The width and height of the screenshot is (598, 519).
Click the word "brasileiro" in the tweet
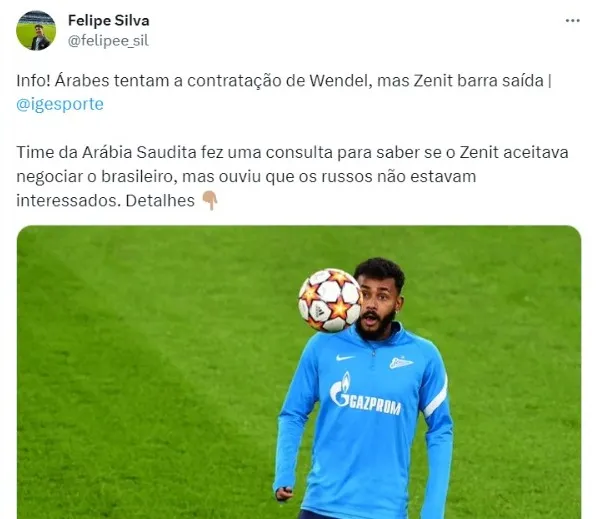[x=139, y=177]
